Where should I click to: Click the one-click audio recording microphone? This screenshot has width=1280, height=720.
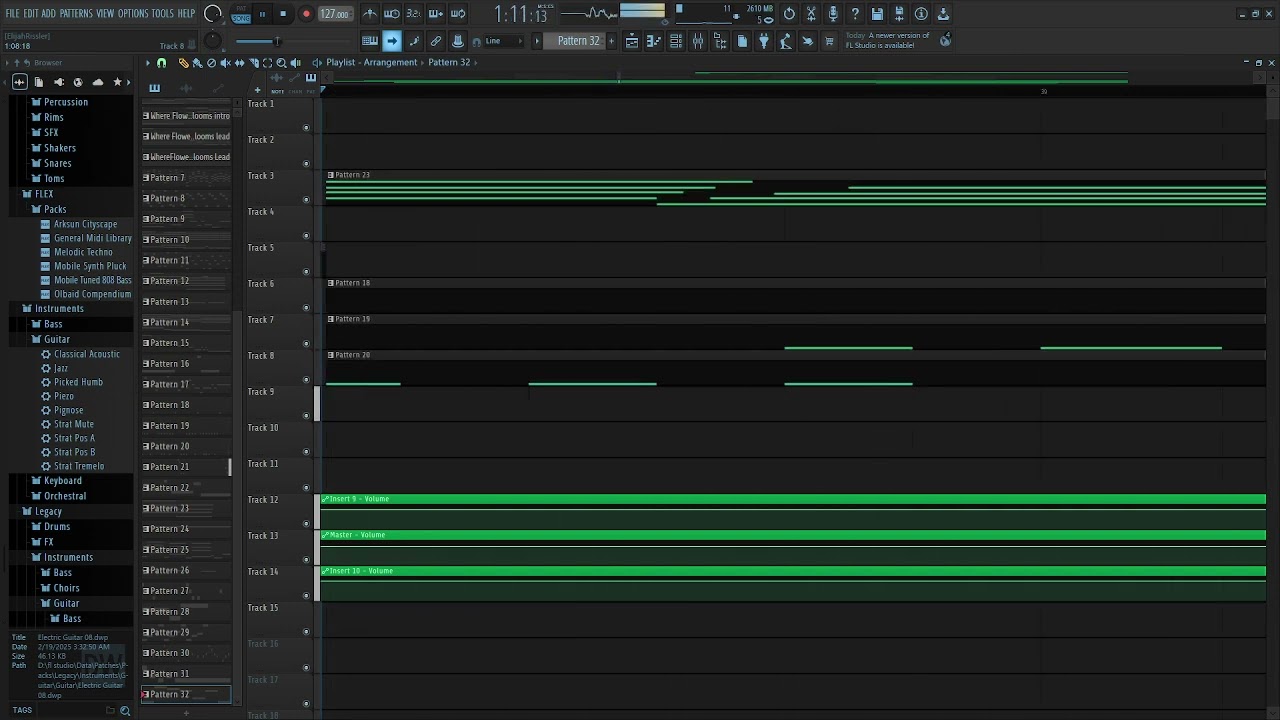(x=833, y=14)
